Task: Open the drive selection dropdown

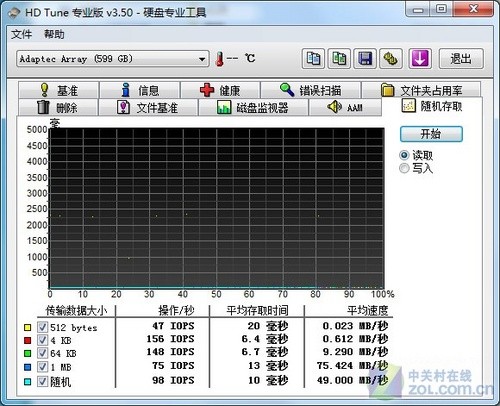Action: point(113,59)
